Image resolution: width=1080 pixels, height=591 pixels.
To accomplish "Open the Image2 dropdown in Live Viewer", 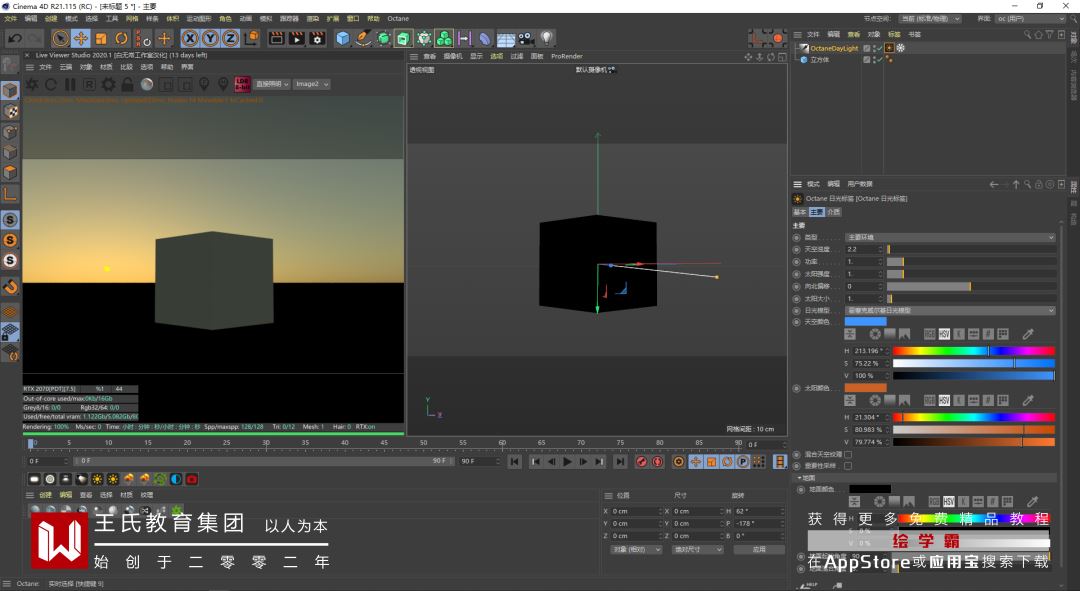I will tap(311, 84).
